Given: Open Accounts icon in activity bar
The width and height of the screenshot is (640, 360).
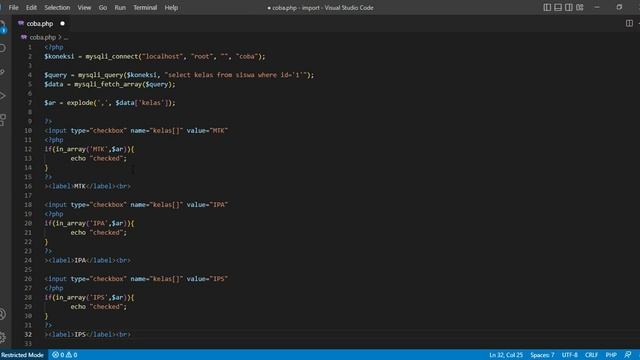Looking at the screenshot, I should pyautogui.click(x=3, y=314).
